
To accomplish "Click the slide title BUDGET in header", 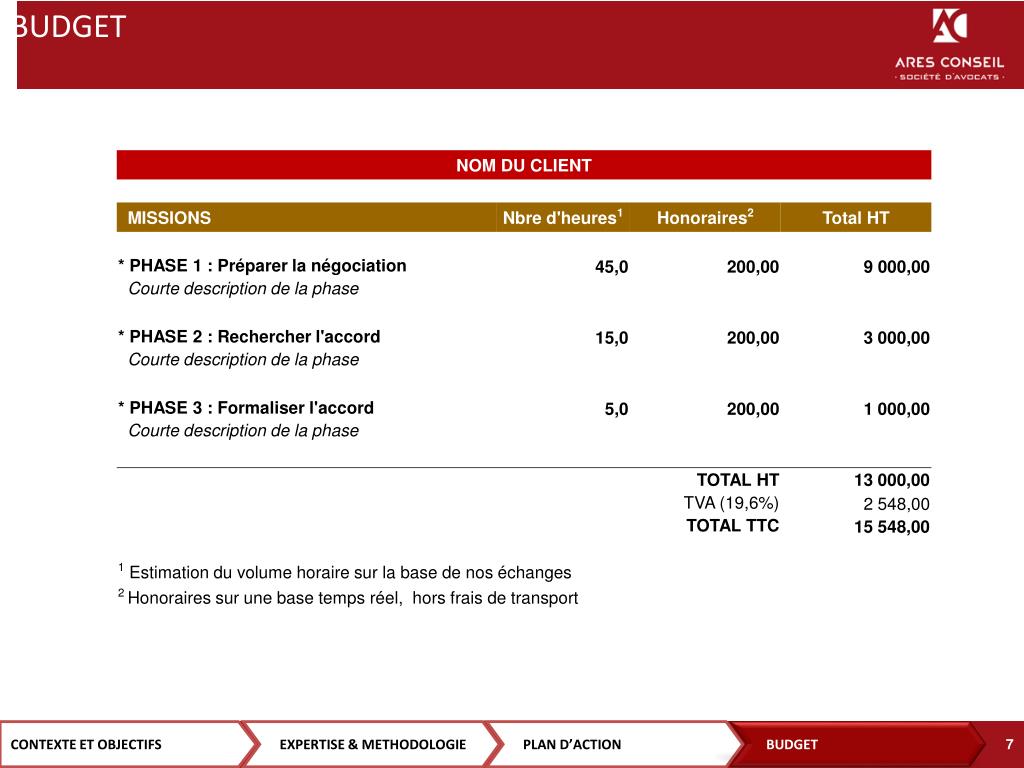I will [71, 27].
